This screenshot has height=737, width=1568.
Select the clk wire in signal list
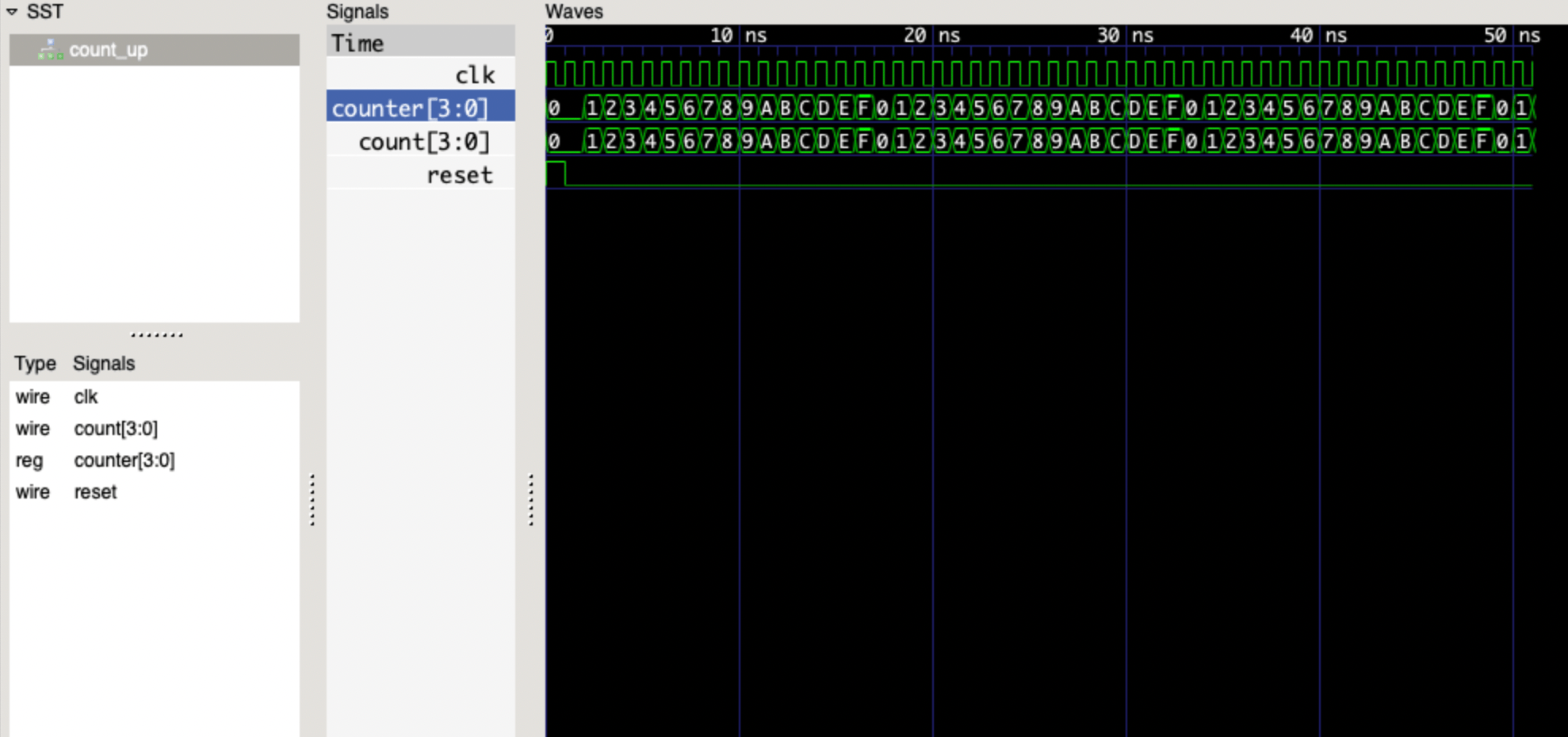pos(86,397)
